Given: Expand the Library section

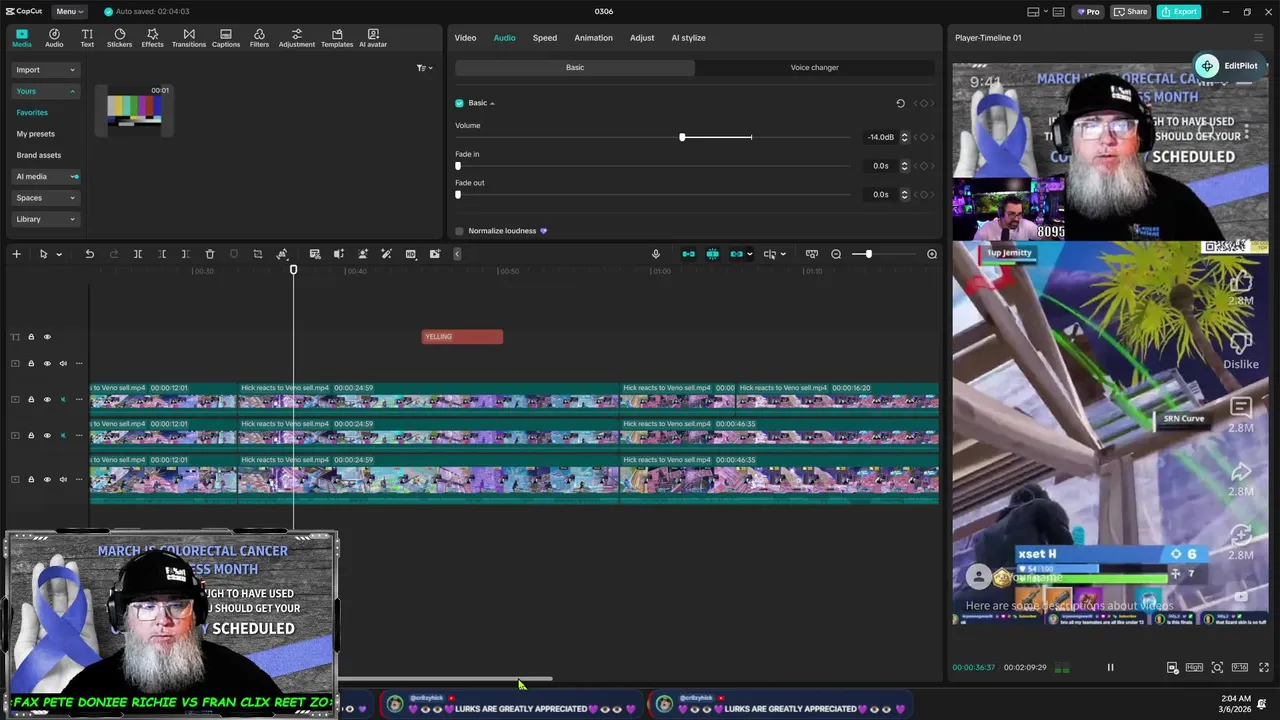Looking at the screenshot, I should [x=45, y=219].
